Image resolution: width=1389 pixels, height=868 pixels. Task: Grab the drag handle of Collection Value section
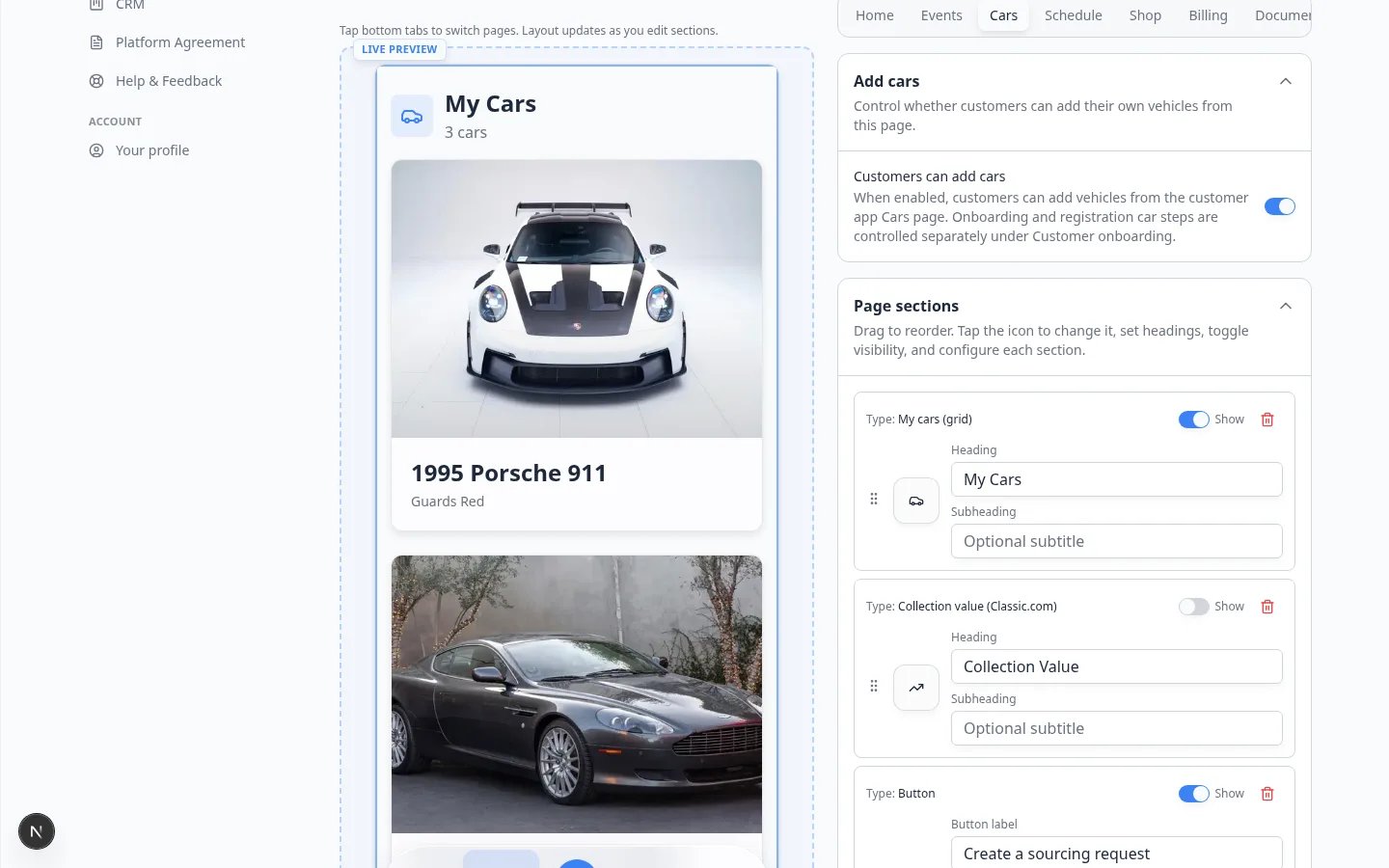(x=874, y=686)
